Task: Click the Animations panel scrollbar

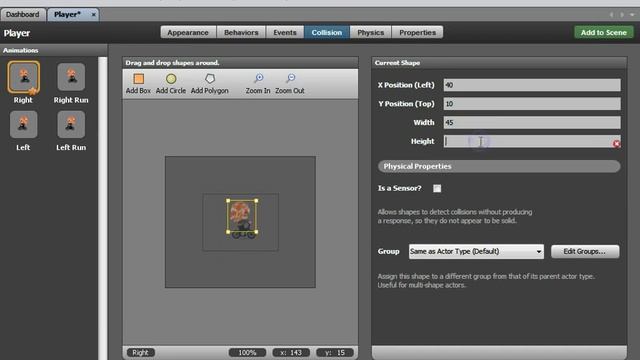Action: pyautogui.click(x=102, y=208)
